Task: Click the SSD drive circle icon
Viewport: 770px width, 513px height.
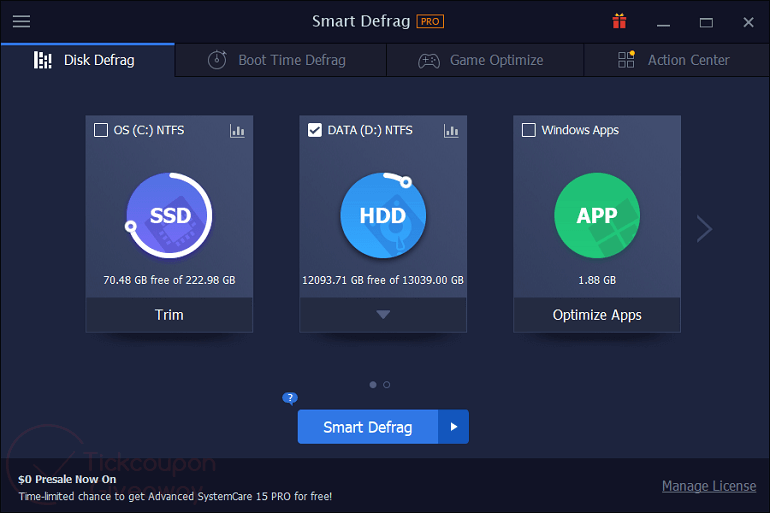Action: coord(169,215)
